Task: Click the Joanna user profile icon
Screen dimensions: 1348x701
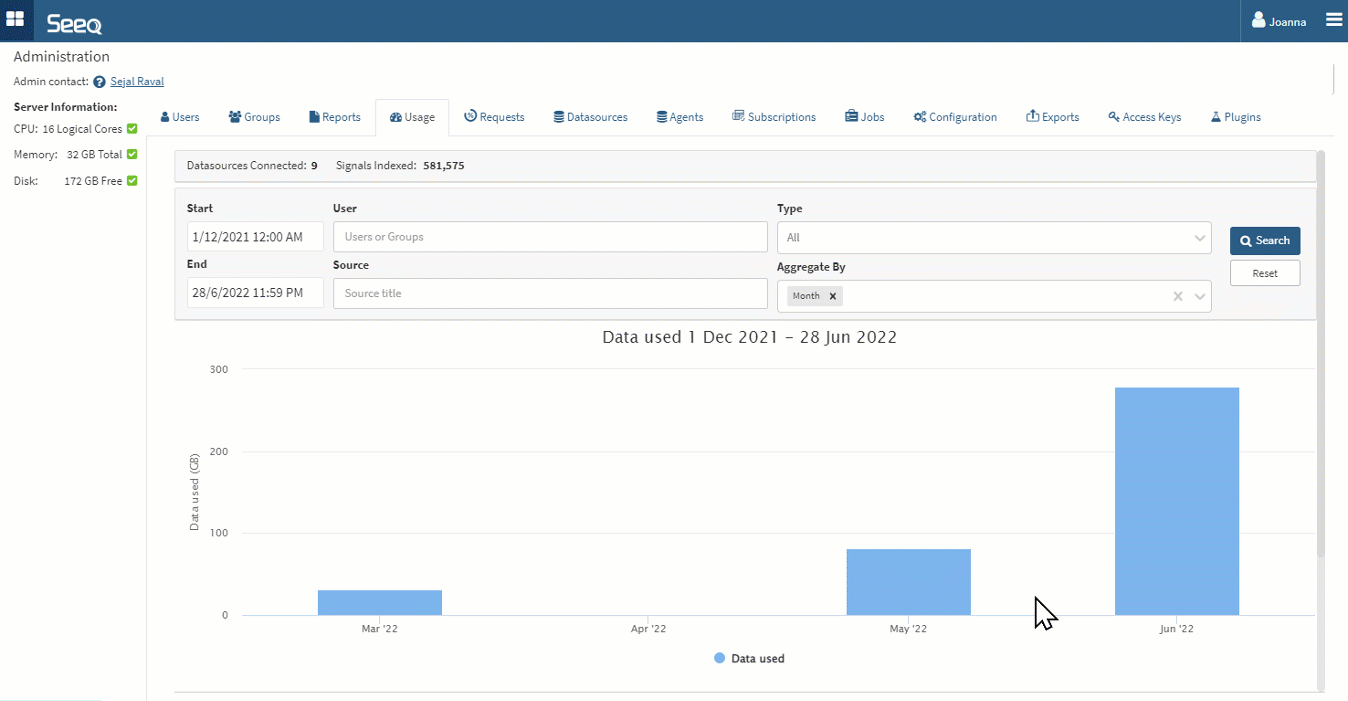Action: tap(1258, 21)
